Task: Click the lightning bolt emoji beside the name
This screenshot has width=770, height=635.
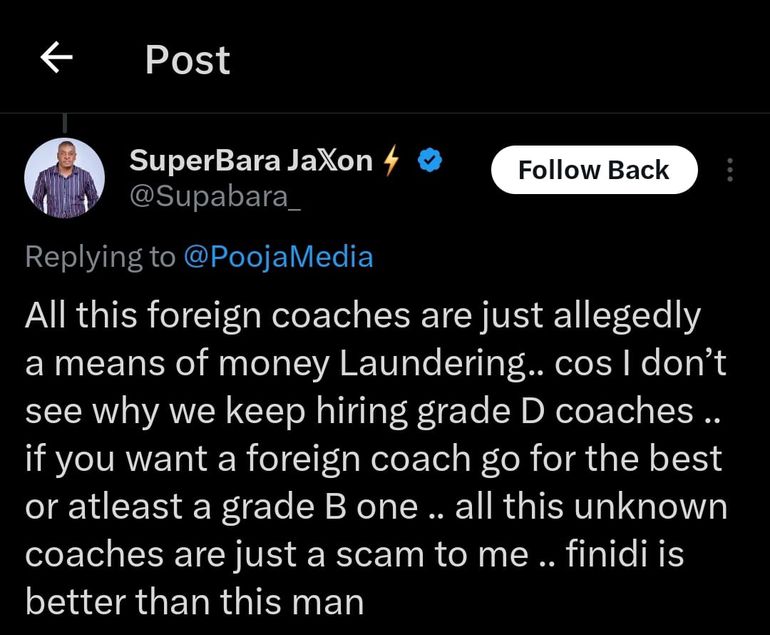Action: click(394, 161)
